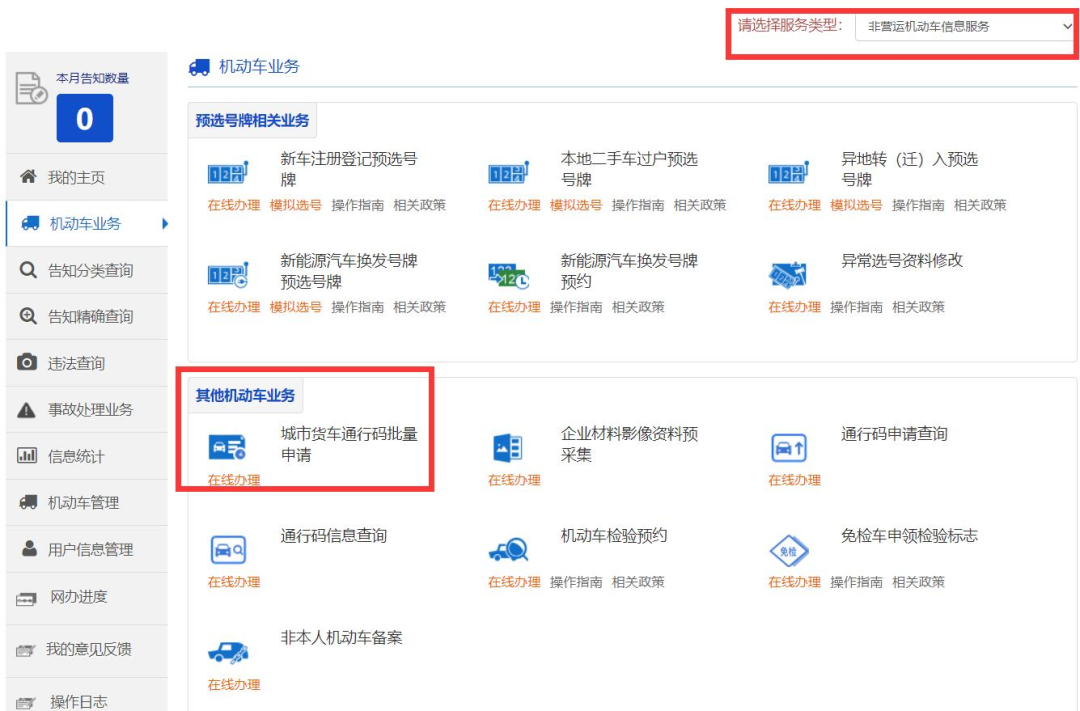
Task: Click the 新车注册登记预选号牌 license plate icon
Action: point(227,173)
